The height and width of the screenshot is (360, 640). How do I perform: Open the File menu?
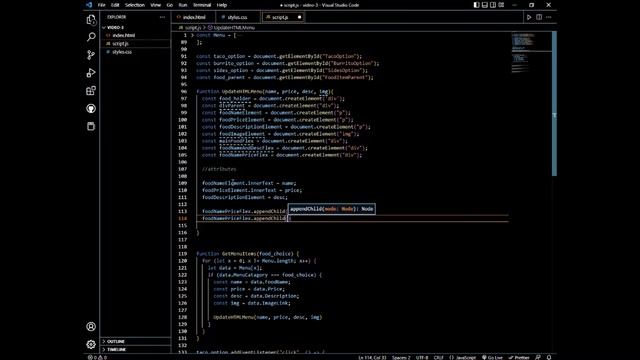pyautogui.click(x=101, y=5)
